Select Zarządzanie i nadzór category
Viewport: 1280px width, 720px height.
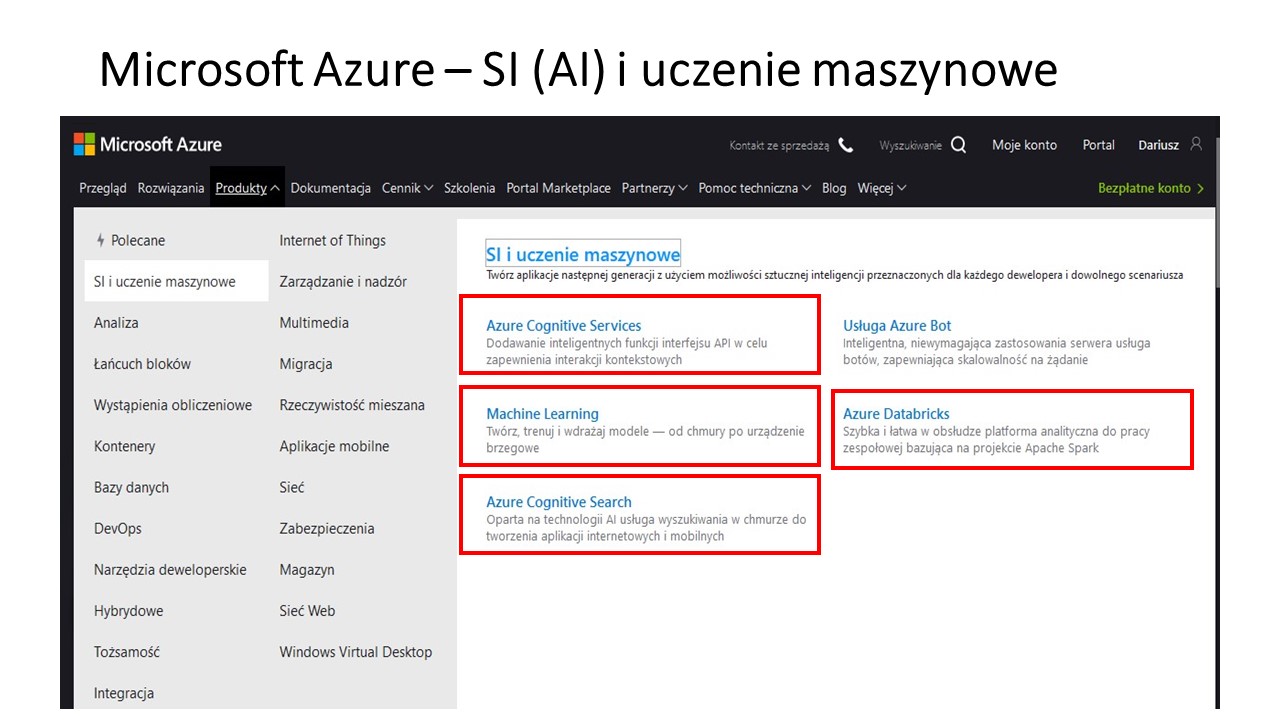click(x=343, y=282)
